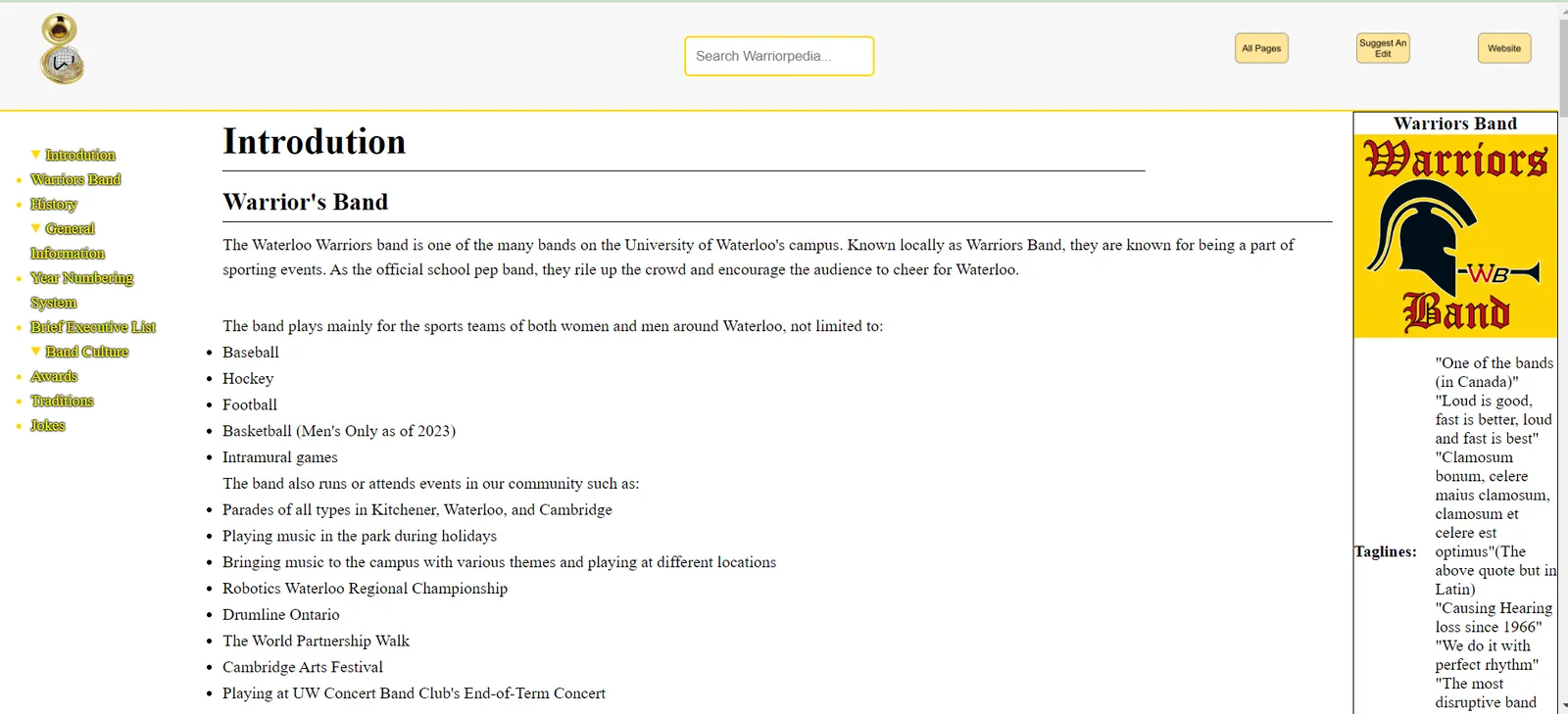Click the Football list item

pyautogui.click(x=250, y=405)
